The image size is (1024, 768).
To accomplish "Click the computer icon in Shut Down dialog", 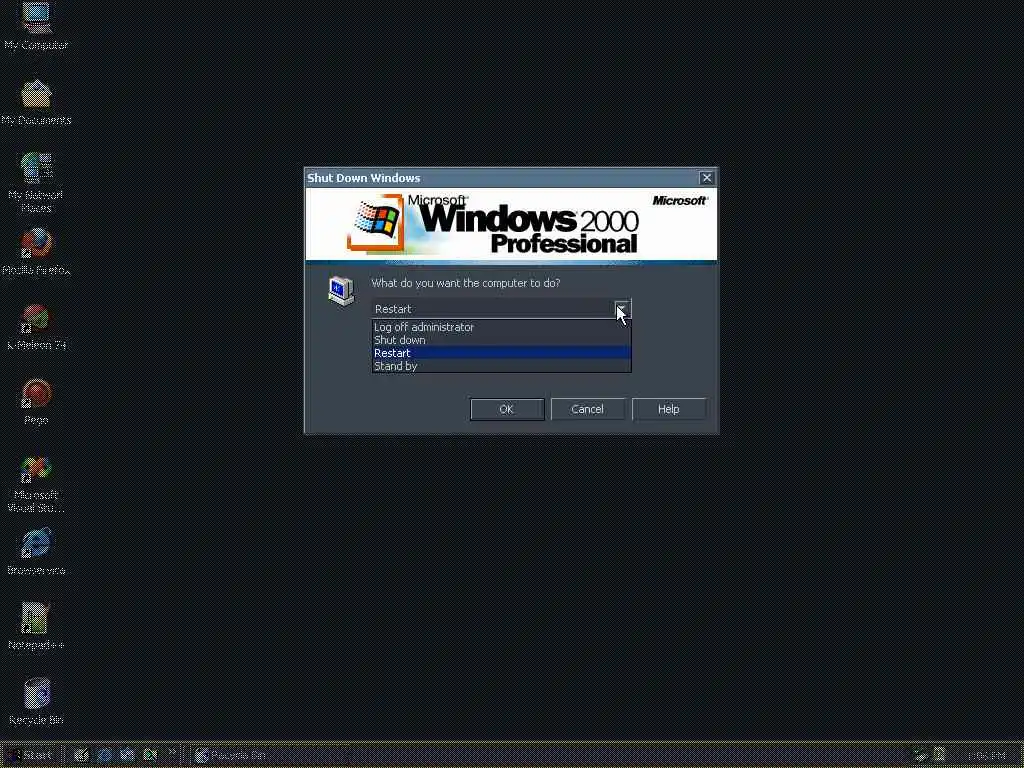I will tap(341, 291).
